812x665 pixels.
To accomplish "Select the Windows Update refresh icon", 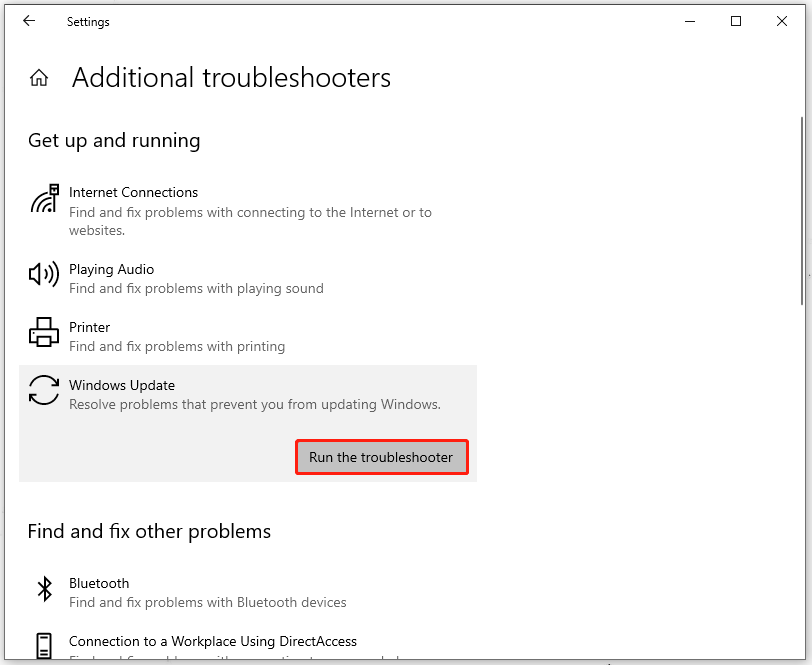I will 44,390.
